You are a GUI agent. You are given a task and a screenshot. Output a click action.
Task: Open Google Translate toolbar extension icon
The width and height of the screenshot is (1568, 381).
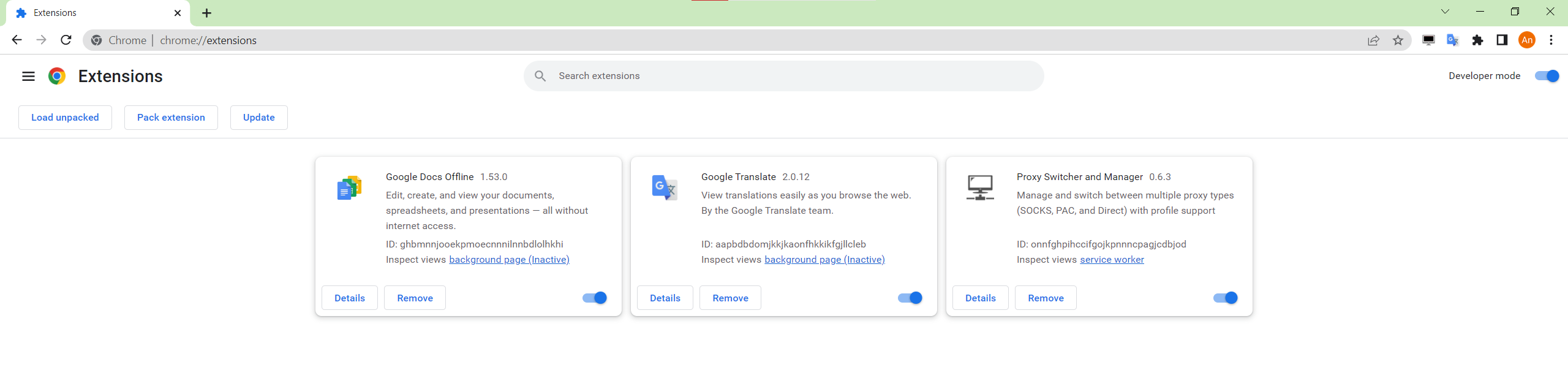tap(1453, 40)
